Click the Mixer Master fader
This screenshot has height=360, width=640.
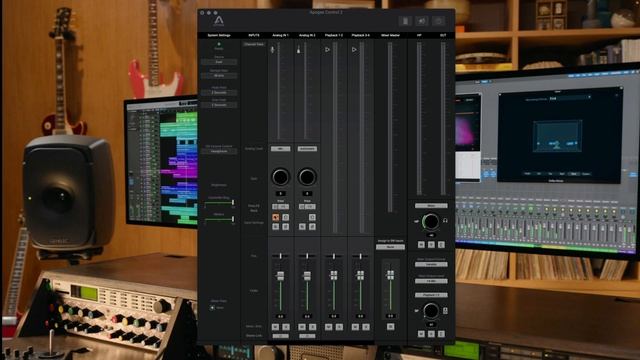[x=391, y=275]
